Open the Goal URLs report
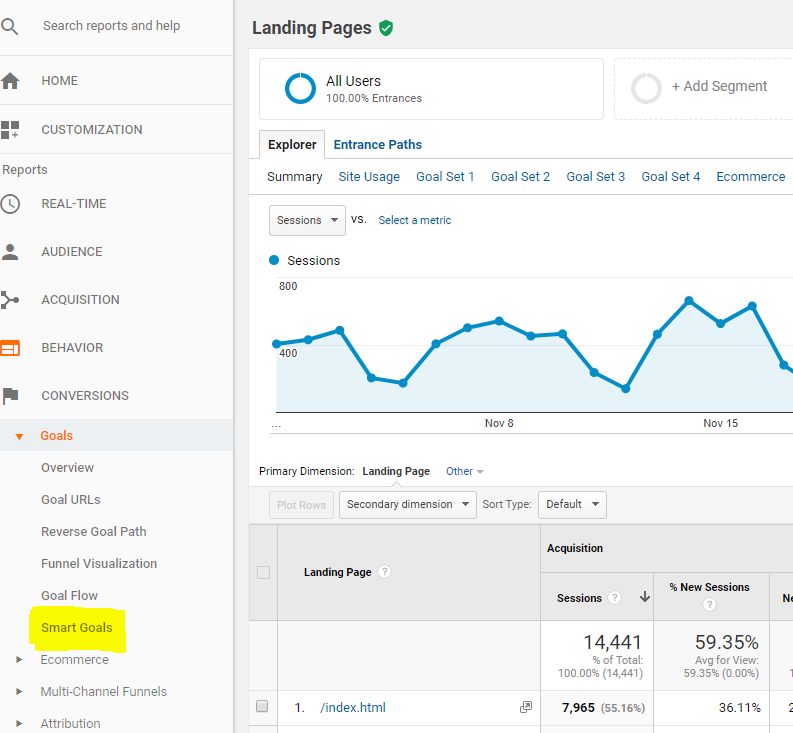Viewport: 793px width, 733px height. coord(71,500)
